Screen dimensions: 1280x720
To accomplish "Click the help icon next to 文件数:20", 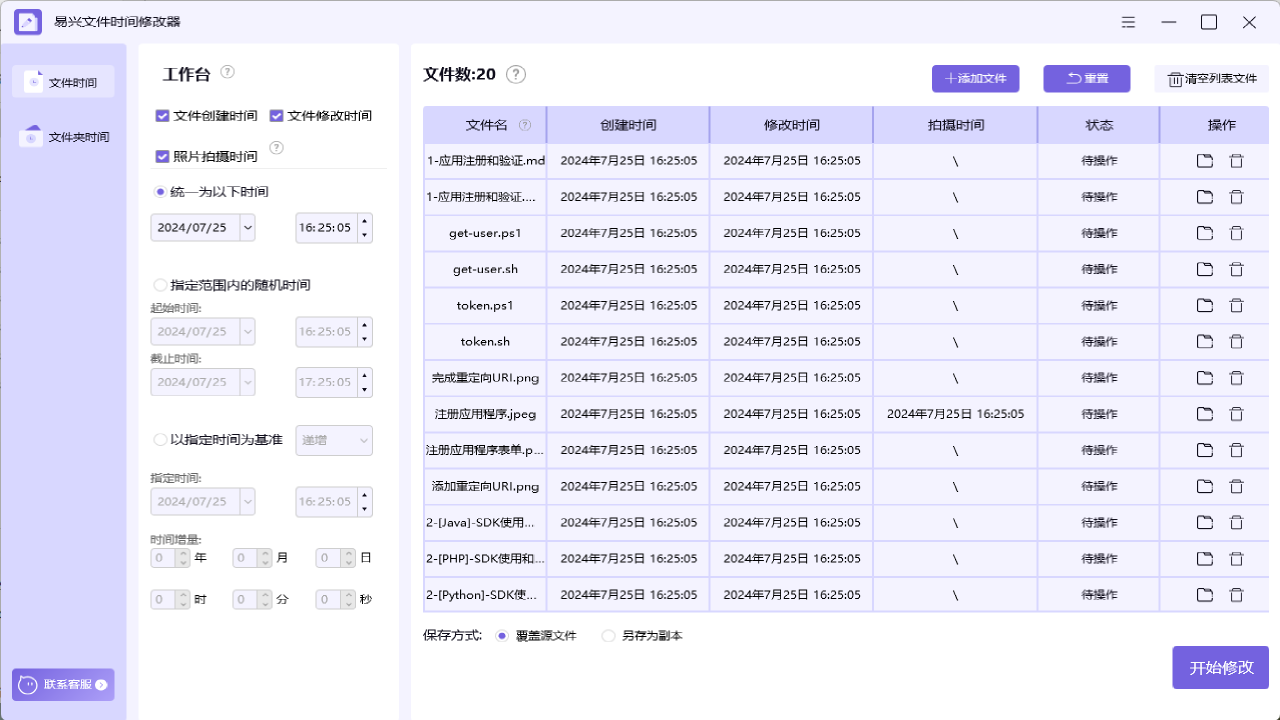I will pyautogui.click(x=516, y=74).
